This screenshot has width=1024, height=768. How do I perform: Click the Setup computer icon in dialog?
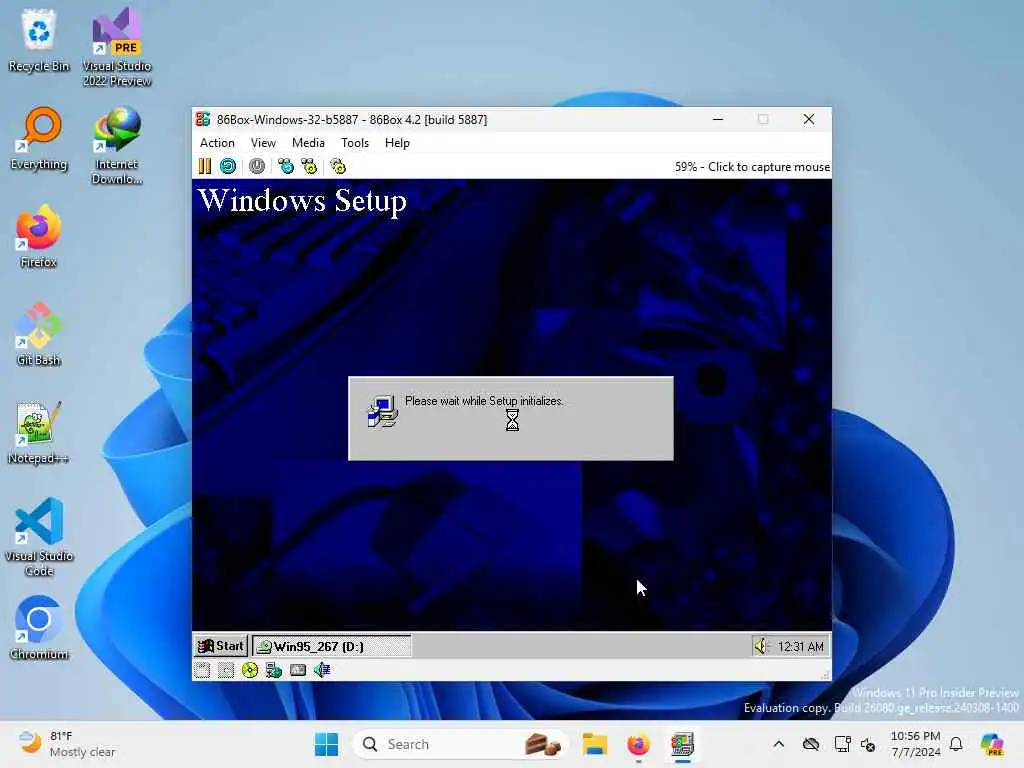tap(383, 412)
